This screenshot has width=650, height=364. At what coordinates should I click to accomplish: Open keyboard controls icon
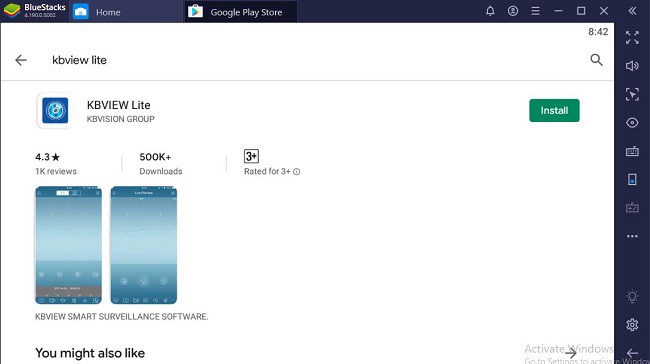pos(632,151)
